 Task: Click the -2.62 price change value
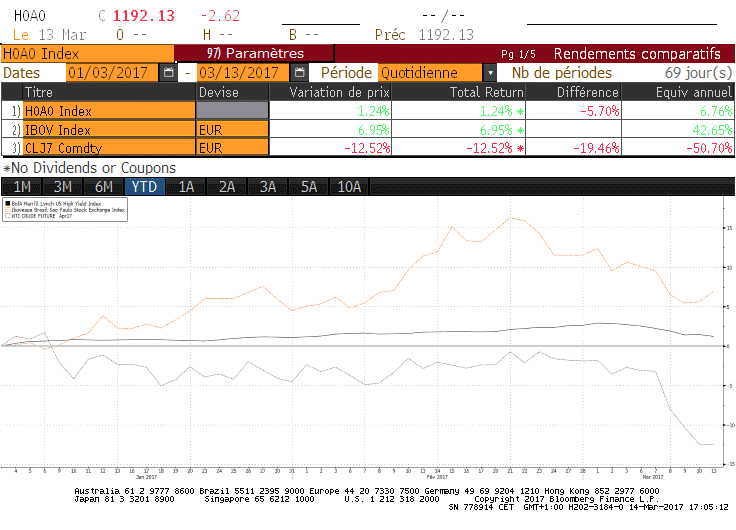click(220, 15)
